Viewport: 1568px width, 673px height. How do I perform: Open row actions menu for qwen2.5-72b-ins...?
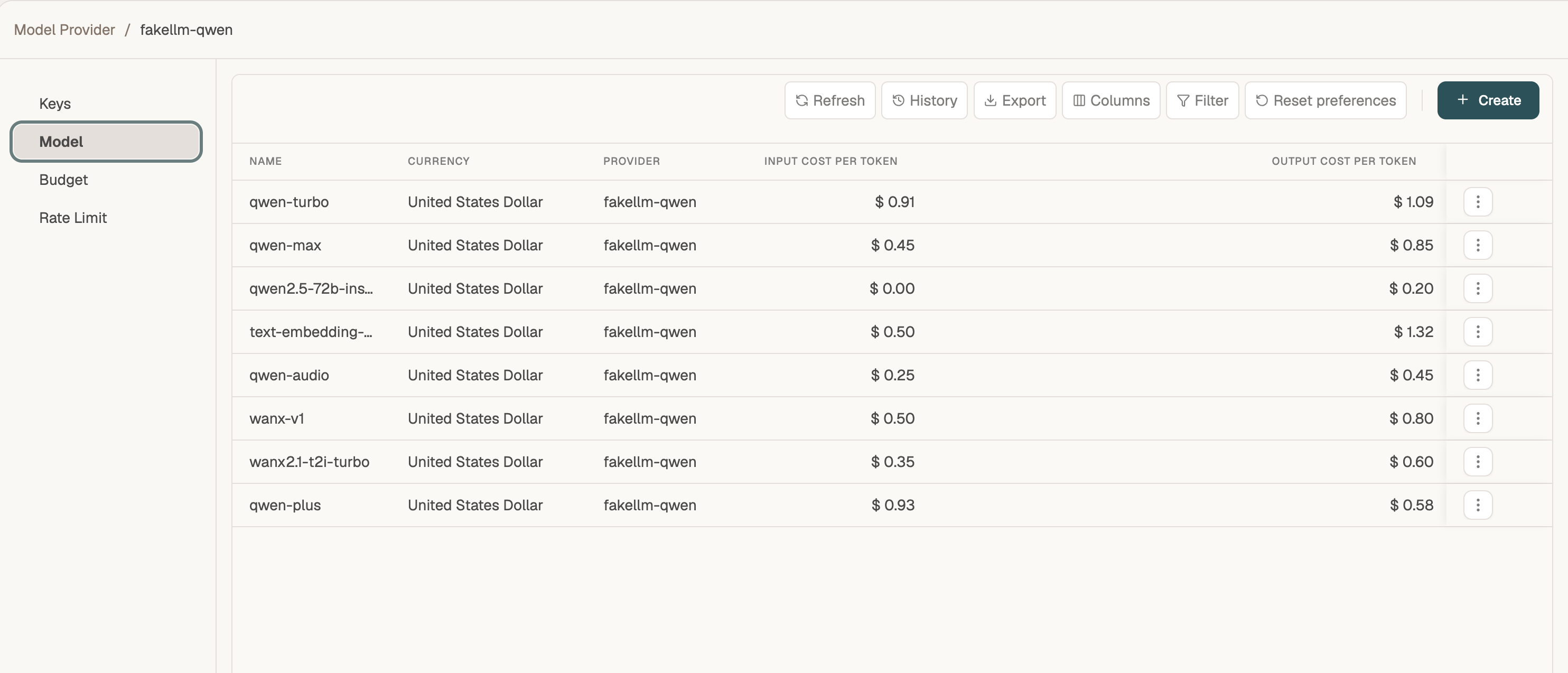(1477, 288)
